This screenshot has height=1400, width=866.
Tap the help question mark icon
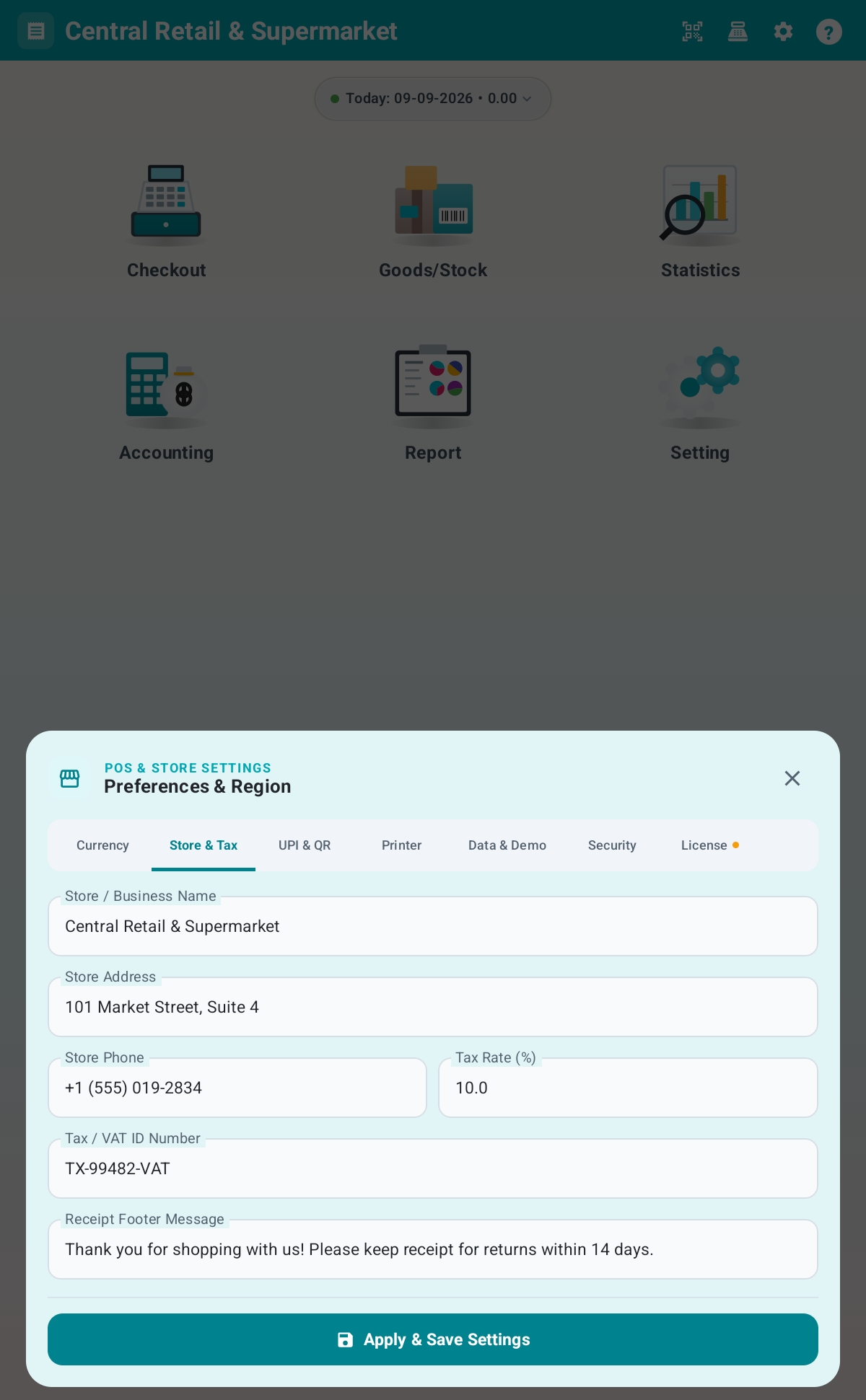(x=828, y=31)
